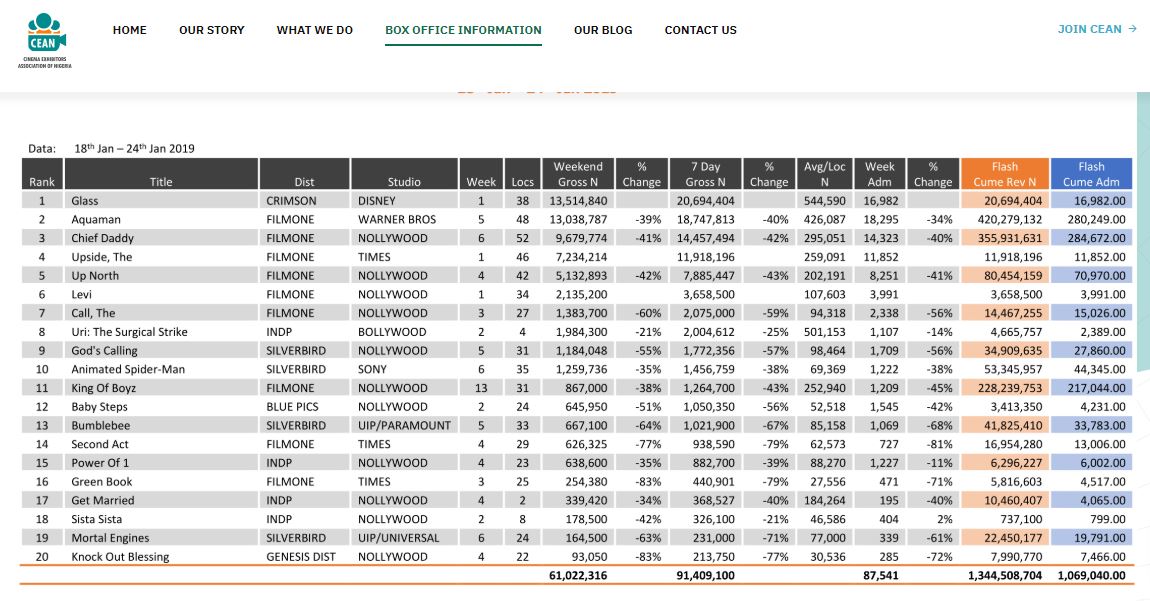Click UIP/PARAMOUNT studio cell
Screen dimensions: 1150x602
tap(404, 425)
